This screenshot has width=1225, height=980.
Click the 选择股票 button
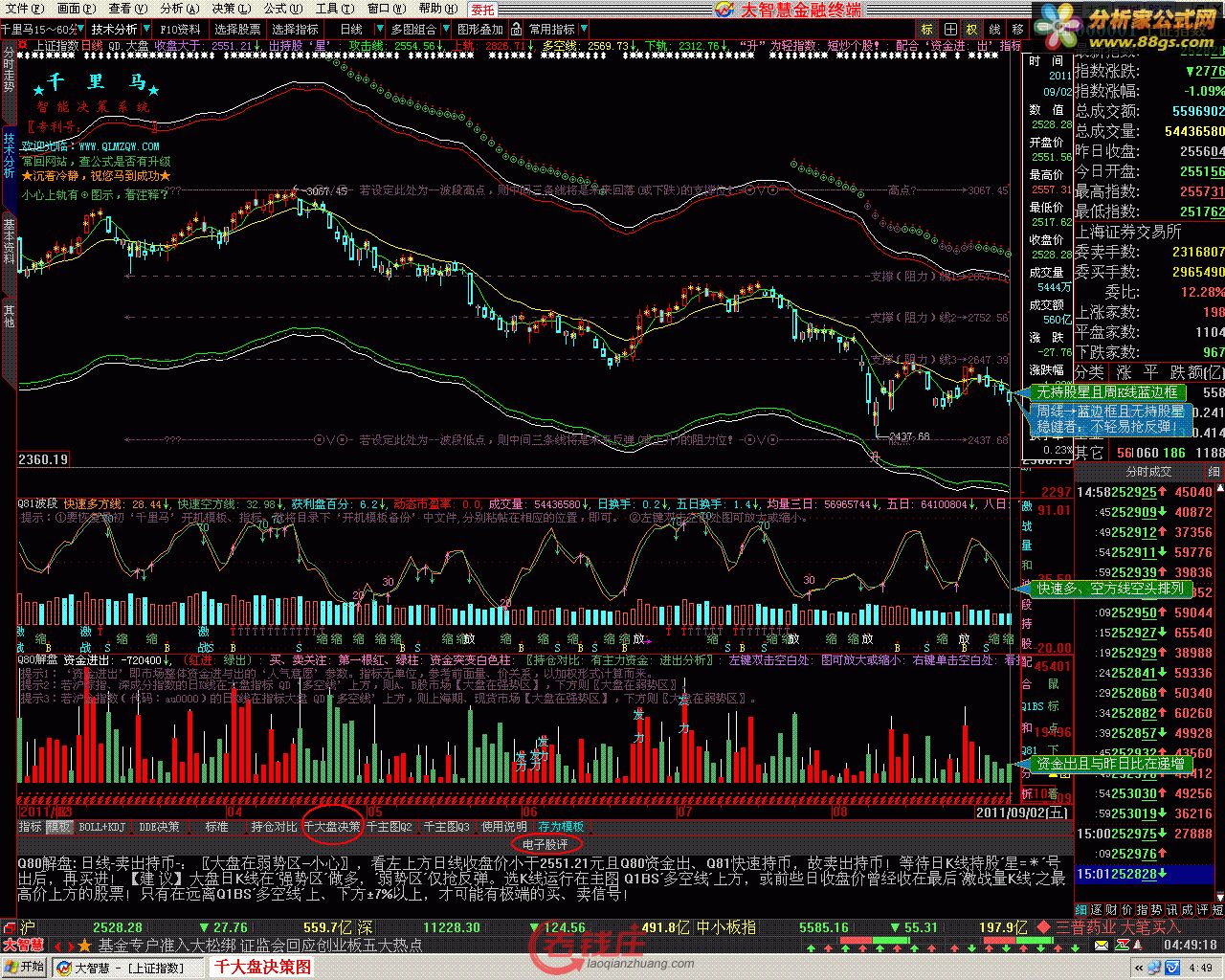pyautogui.click(x=237, y=30)
